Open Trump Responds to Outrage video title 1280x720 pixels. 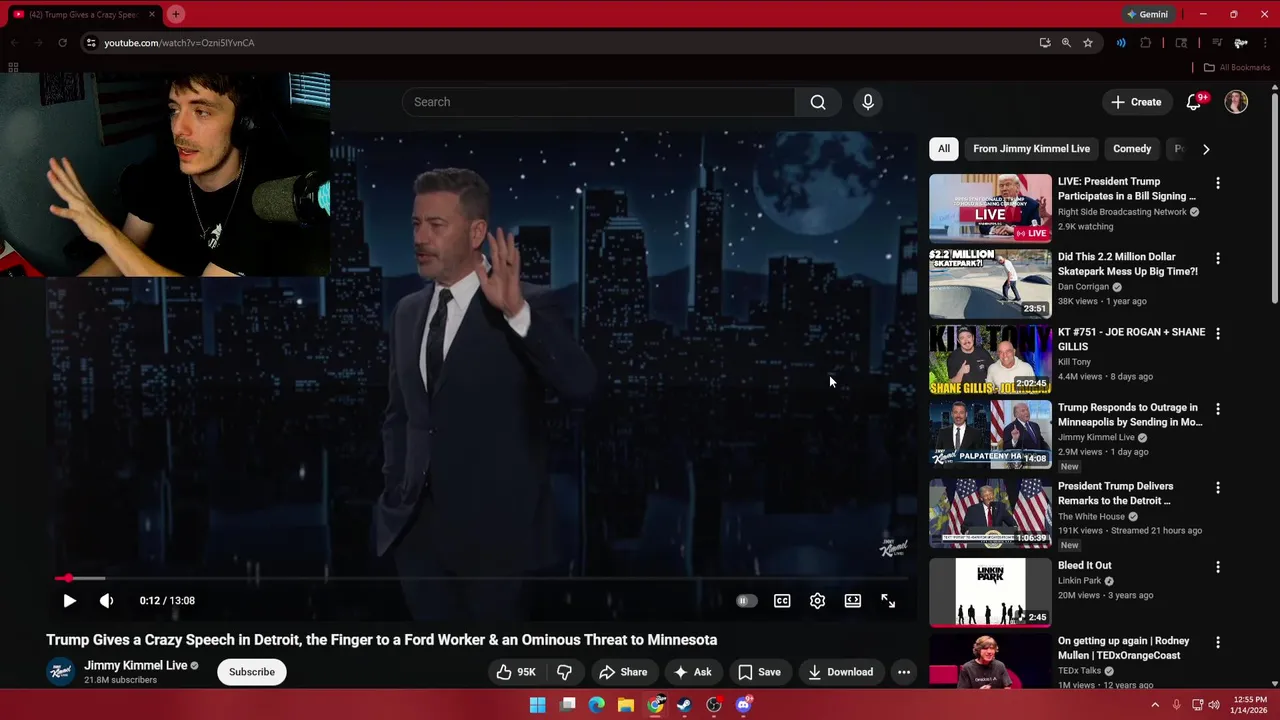(1130, 415)
